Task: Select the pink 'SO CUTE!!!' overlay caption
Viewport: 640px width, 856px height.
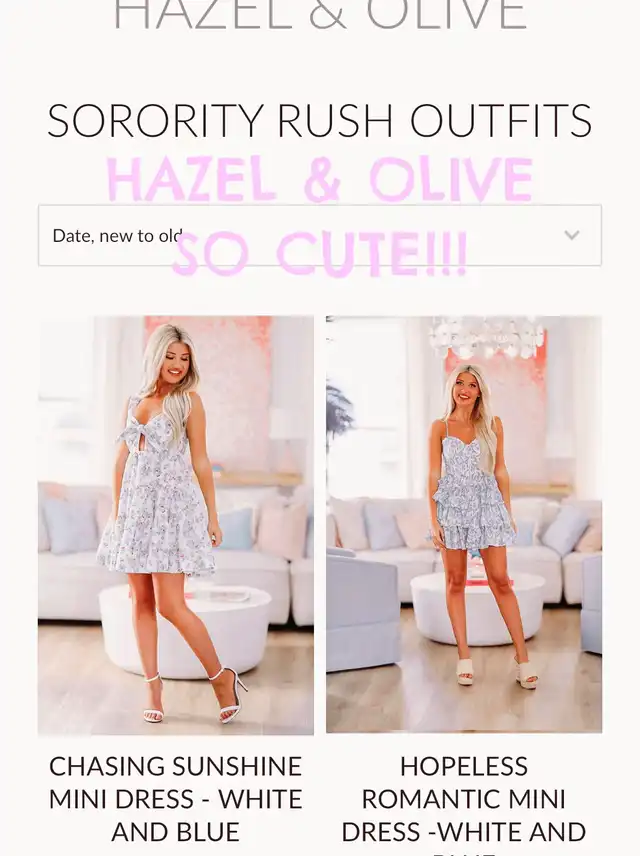Action: [320, 253]
